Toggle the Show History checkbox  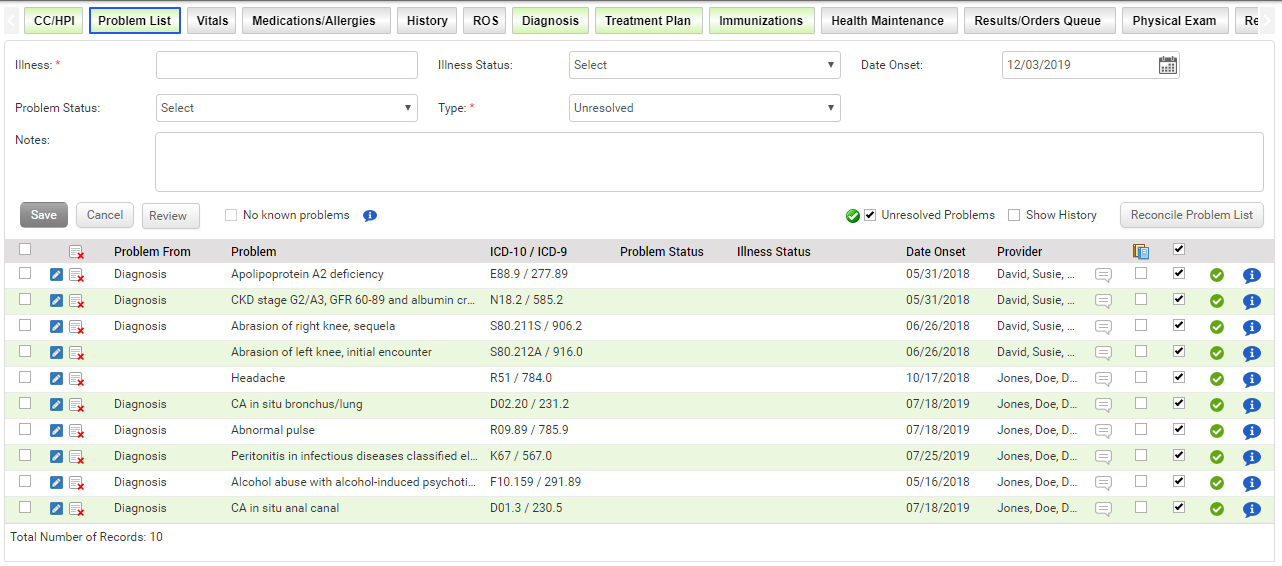(1014, 215)
